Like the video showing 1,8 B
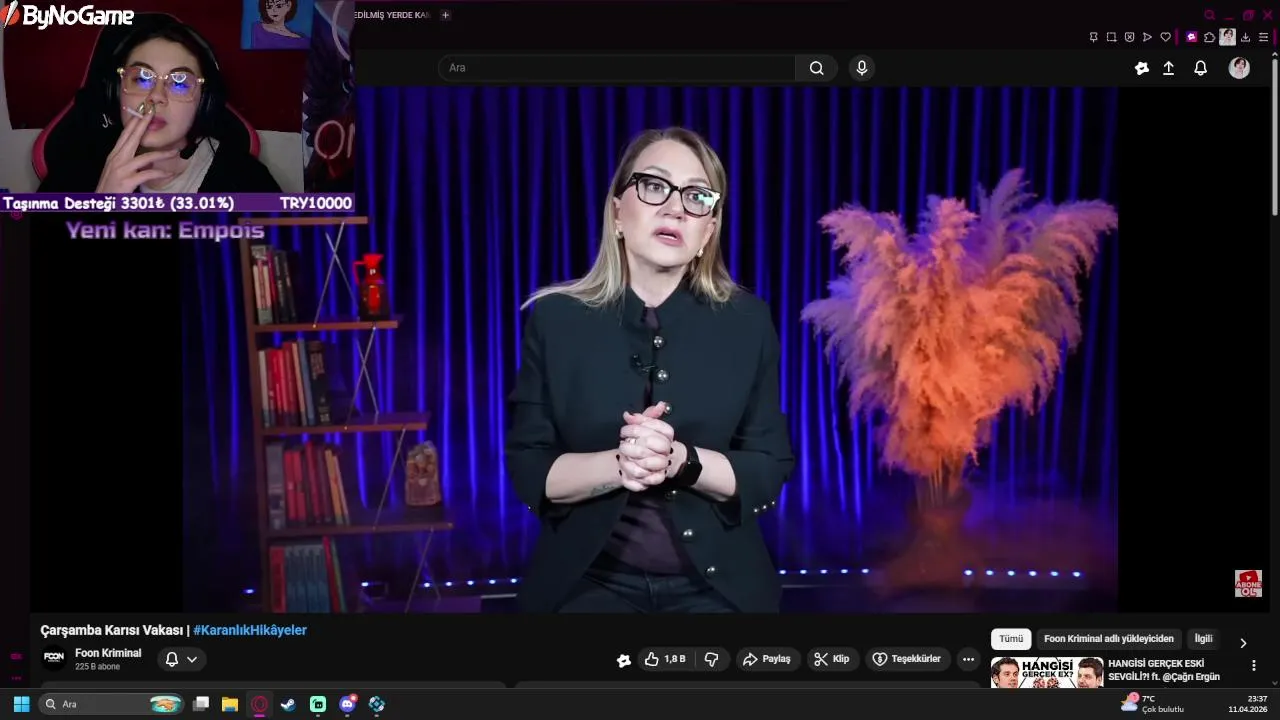Image resolution: width=1280 pixels, height=720 pixels. pyautogui.click(x=665, y=659)
